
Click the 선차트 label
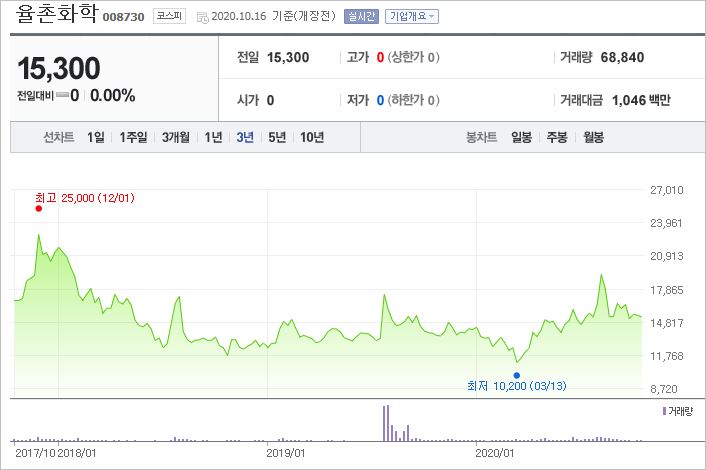coord(59,137)
